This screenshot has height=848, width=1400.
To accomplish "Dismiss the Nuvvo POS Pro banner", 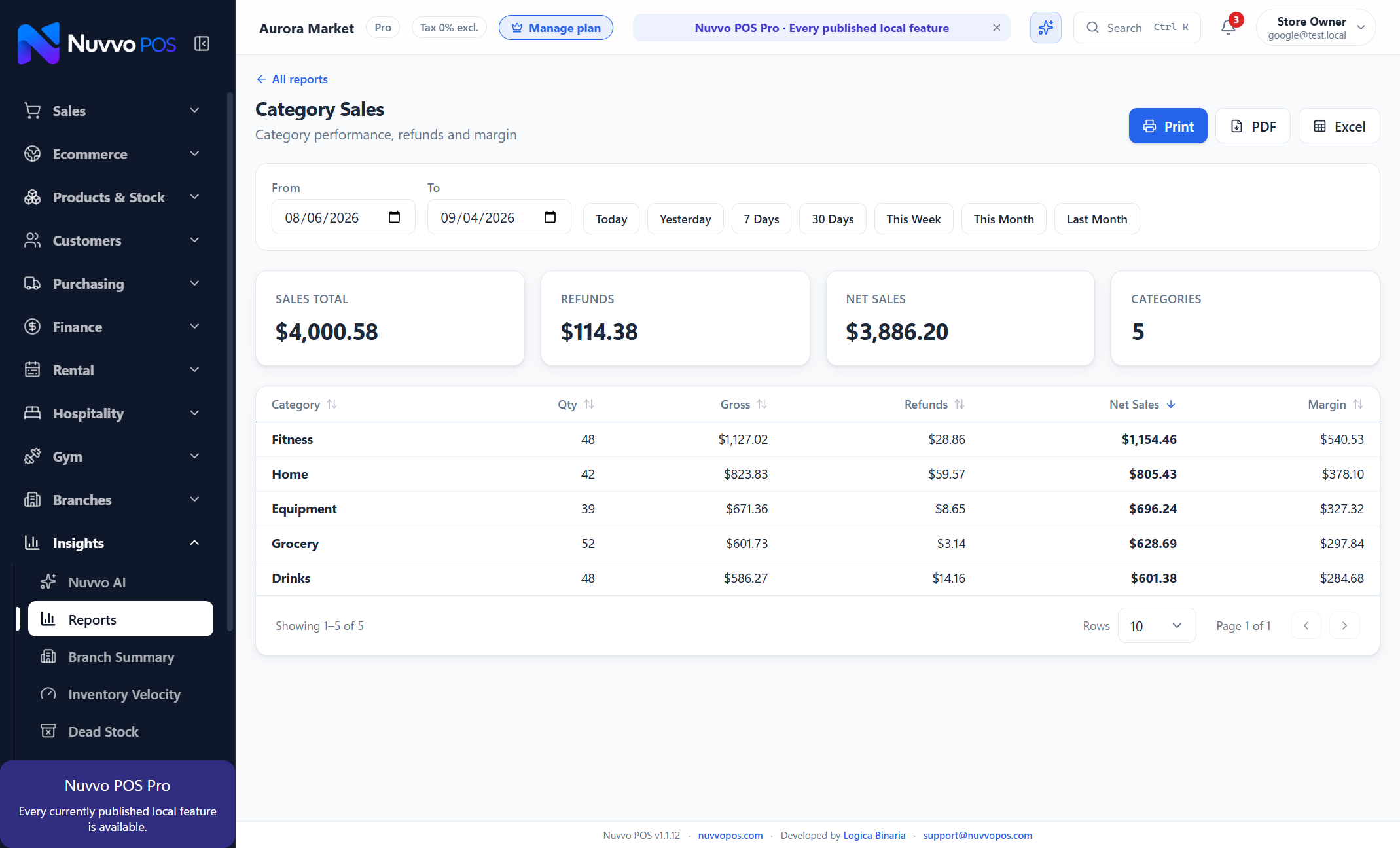I will click(996, 28).
